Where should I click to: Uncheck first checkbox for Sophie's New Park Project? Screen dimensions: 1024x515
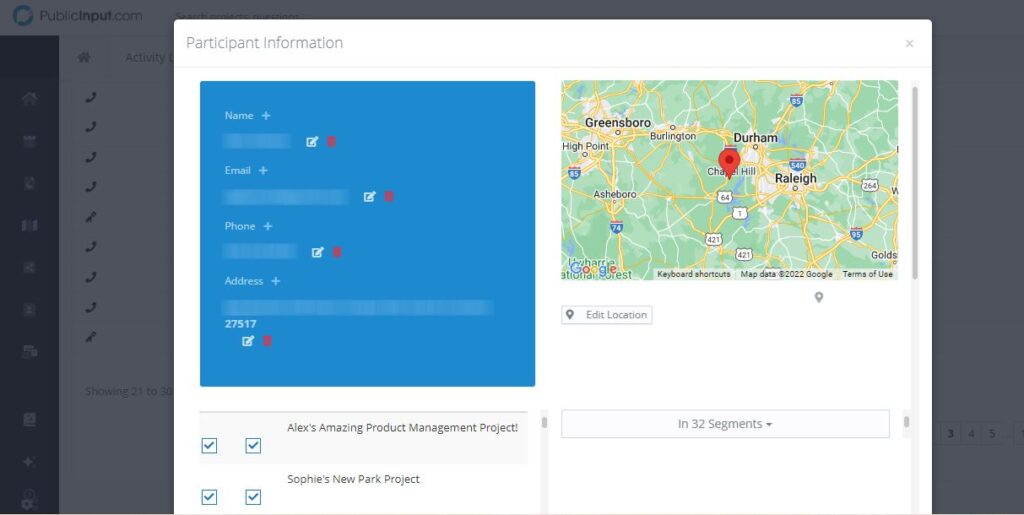209,497
